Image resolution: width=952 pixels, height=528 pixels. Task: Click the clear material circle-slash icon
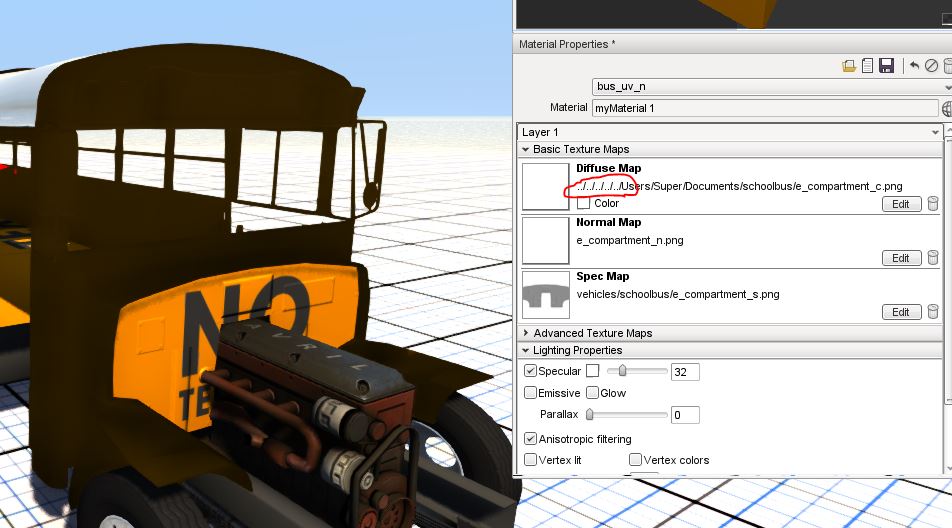pyautogui.click(x=931, y=66)
